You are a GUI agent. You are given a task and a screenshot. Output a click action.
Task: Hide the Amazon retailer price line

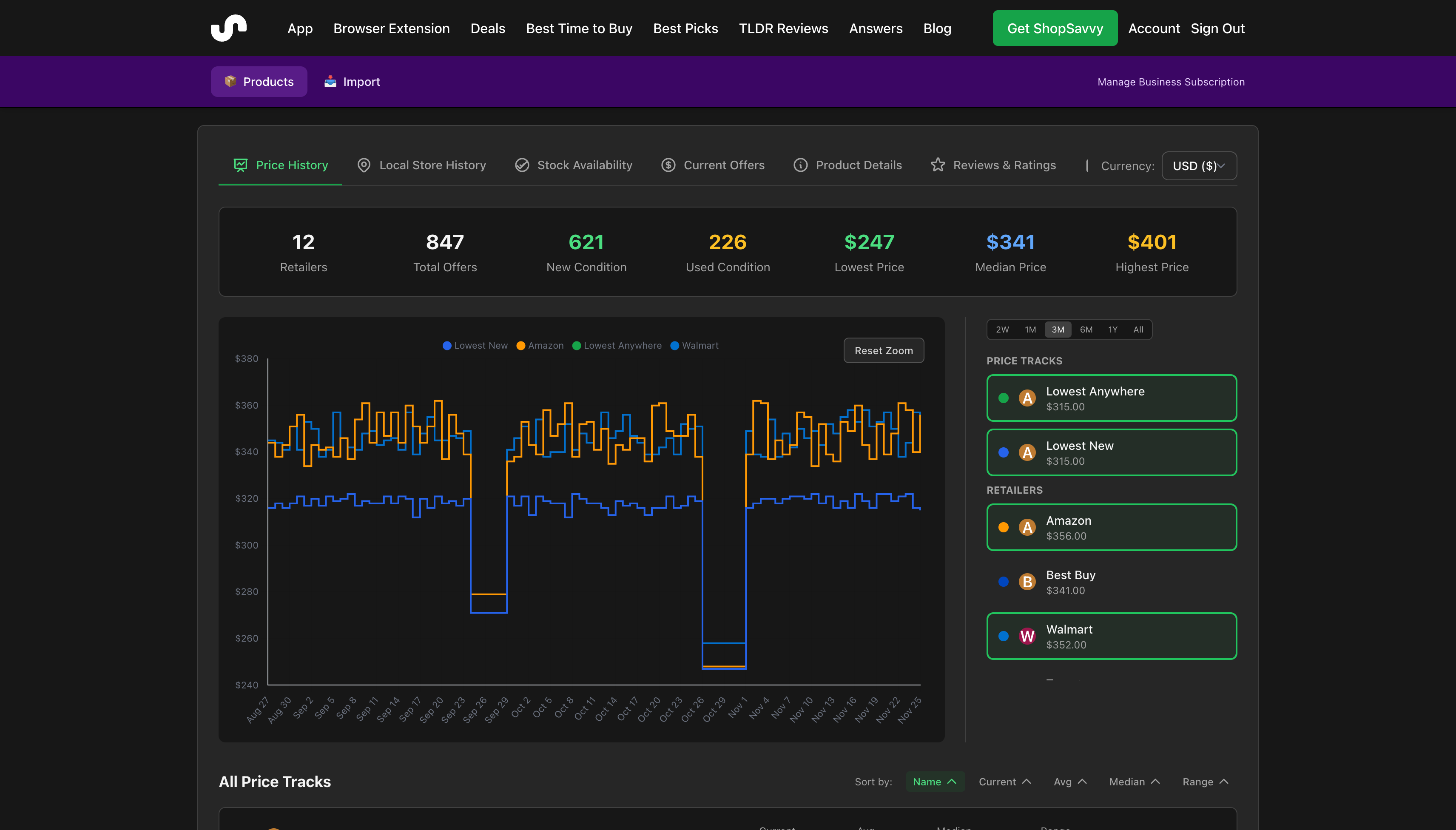[1111, 527]
